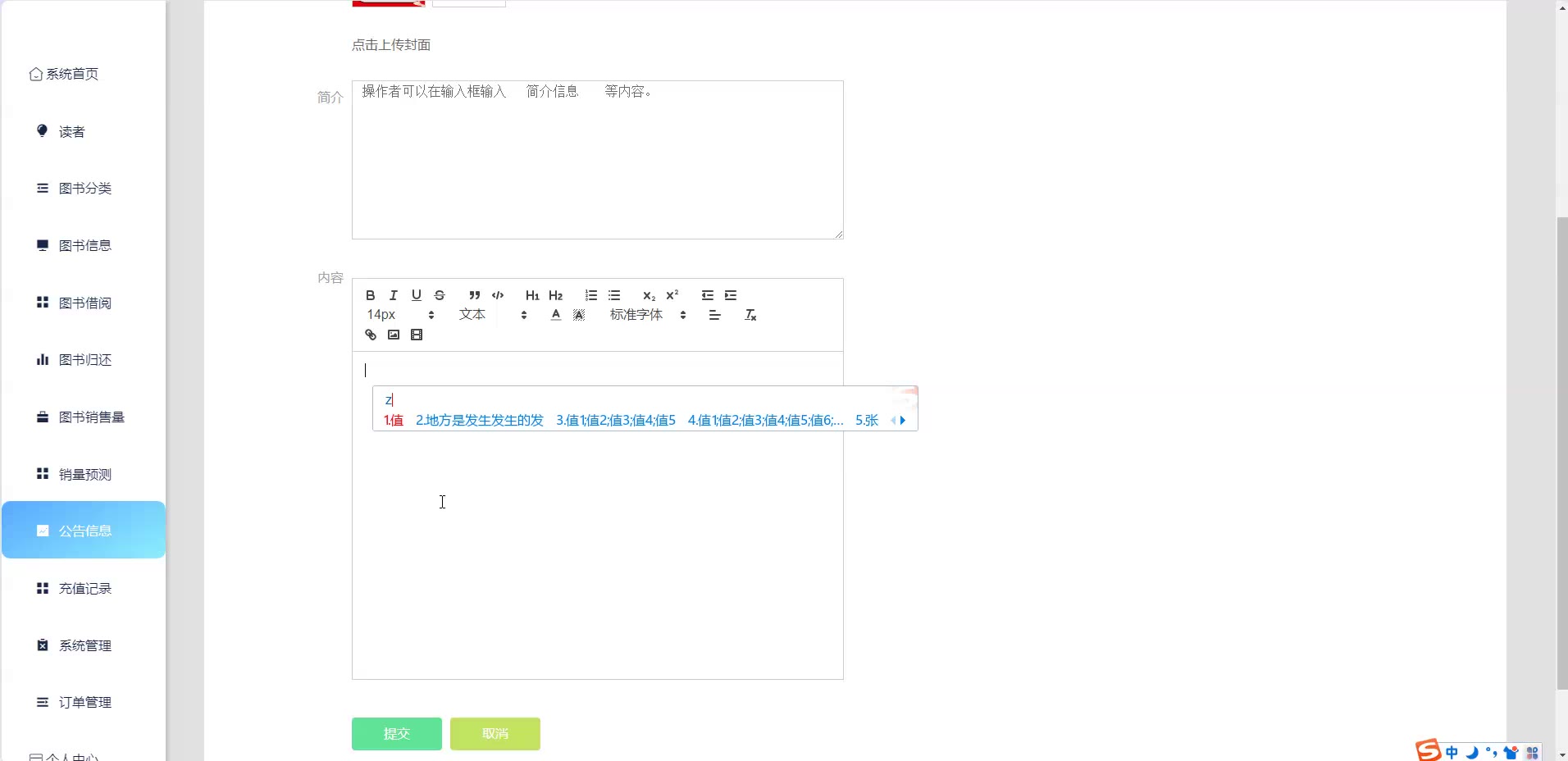Apply Heading 1 style

tap(532, 295)
